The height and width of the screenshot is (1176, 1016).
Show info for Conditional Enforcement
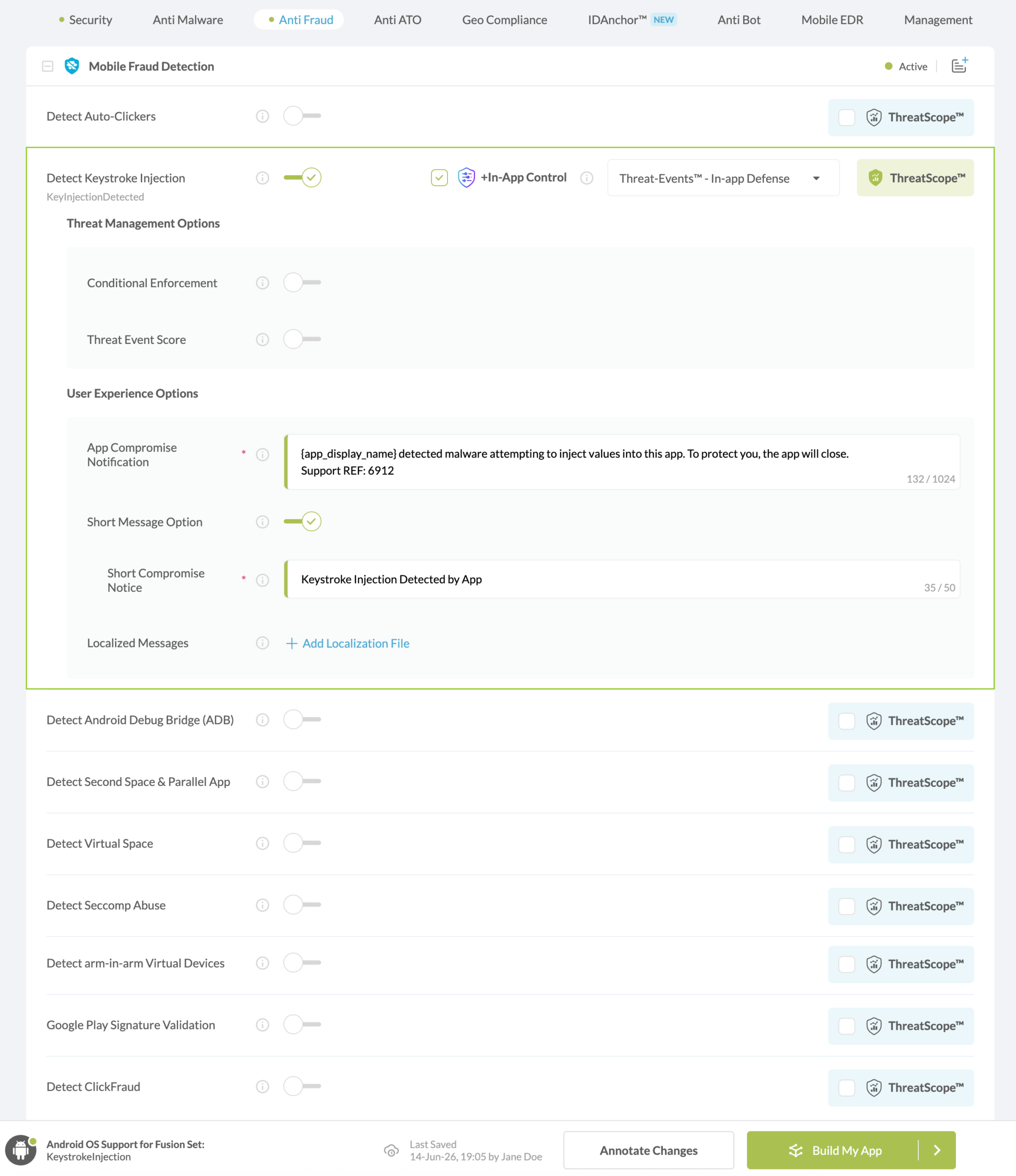pos(262,283)
